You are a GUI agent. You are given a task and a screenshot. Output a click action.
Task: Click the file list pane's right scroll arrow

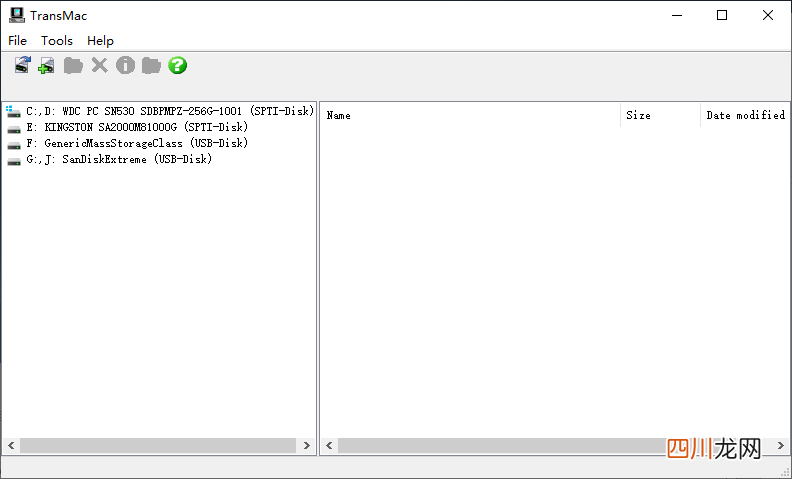point(781,445)
